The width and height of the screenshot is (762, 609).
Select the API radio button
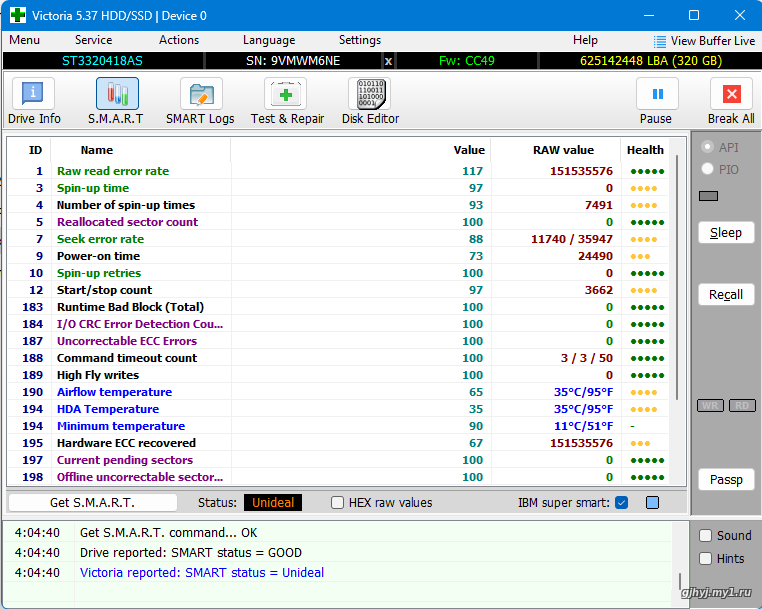(x=708, y=147)
